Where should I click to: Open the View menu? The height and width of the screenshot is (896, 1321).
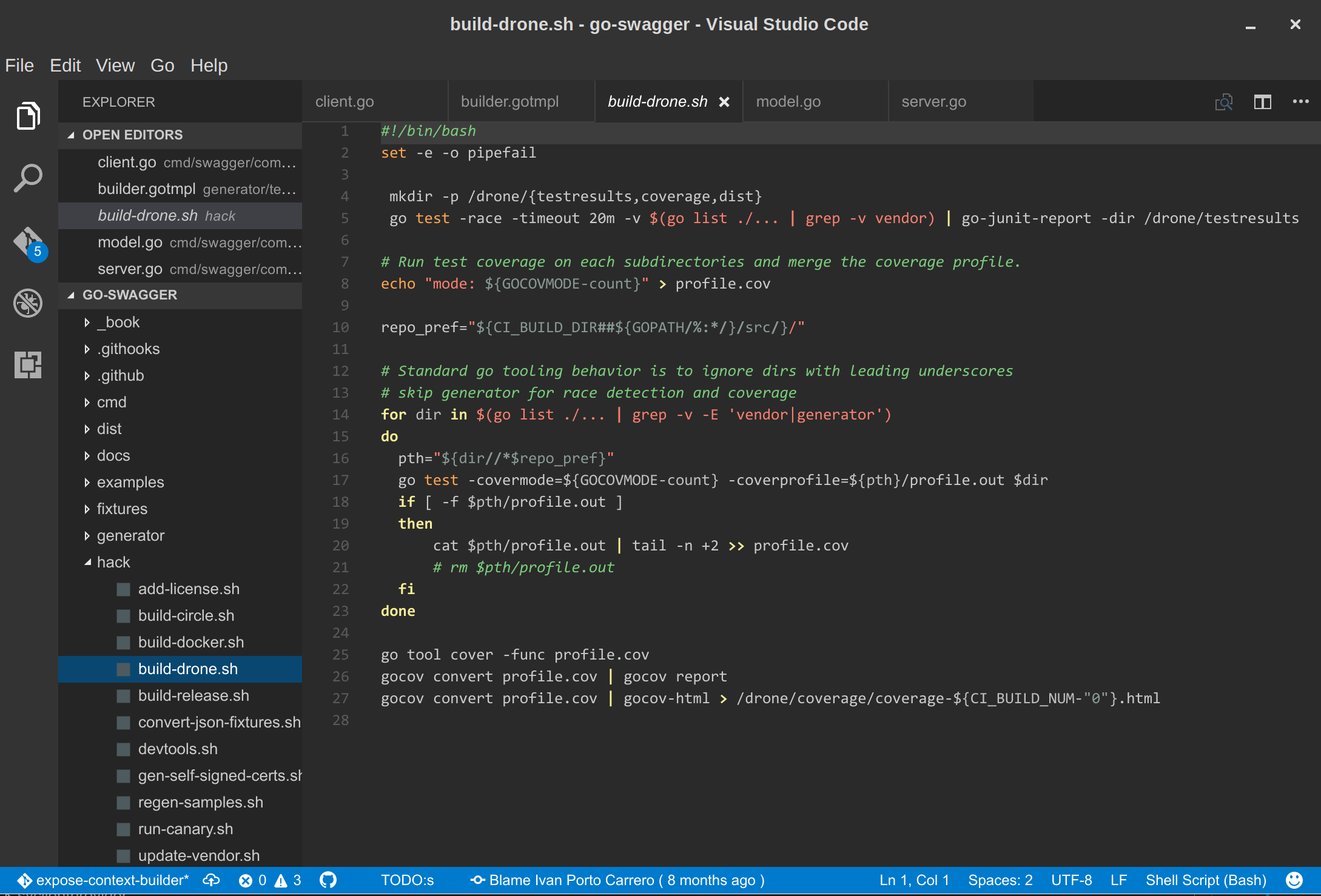pos(115,65)
